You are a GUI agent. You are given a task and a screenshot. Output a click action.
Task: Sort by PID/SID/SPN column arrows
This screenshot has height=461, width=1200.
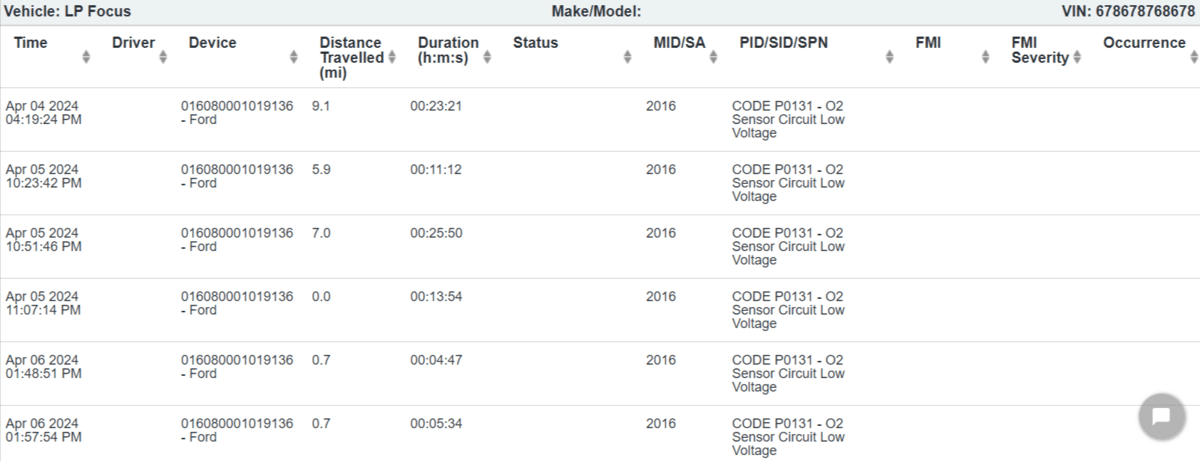click(889, 58)
